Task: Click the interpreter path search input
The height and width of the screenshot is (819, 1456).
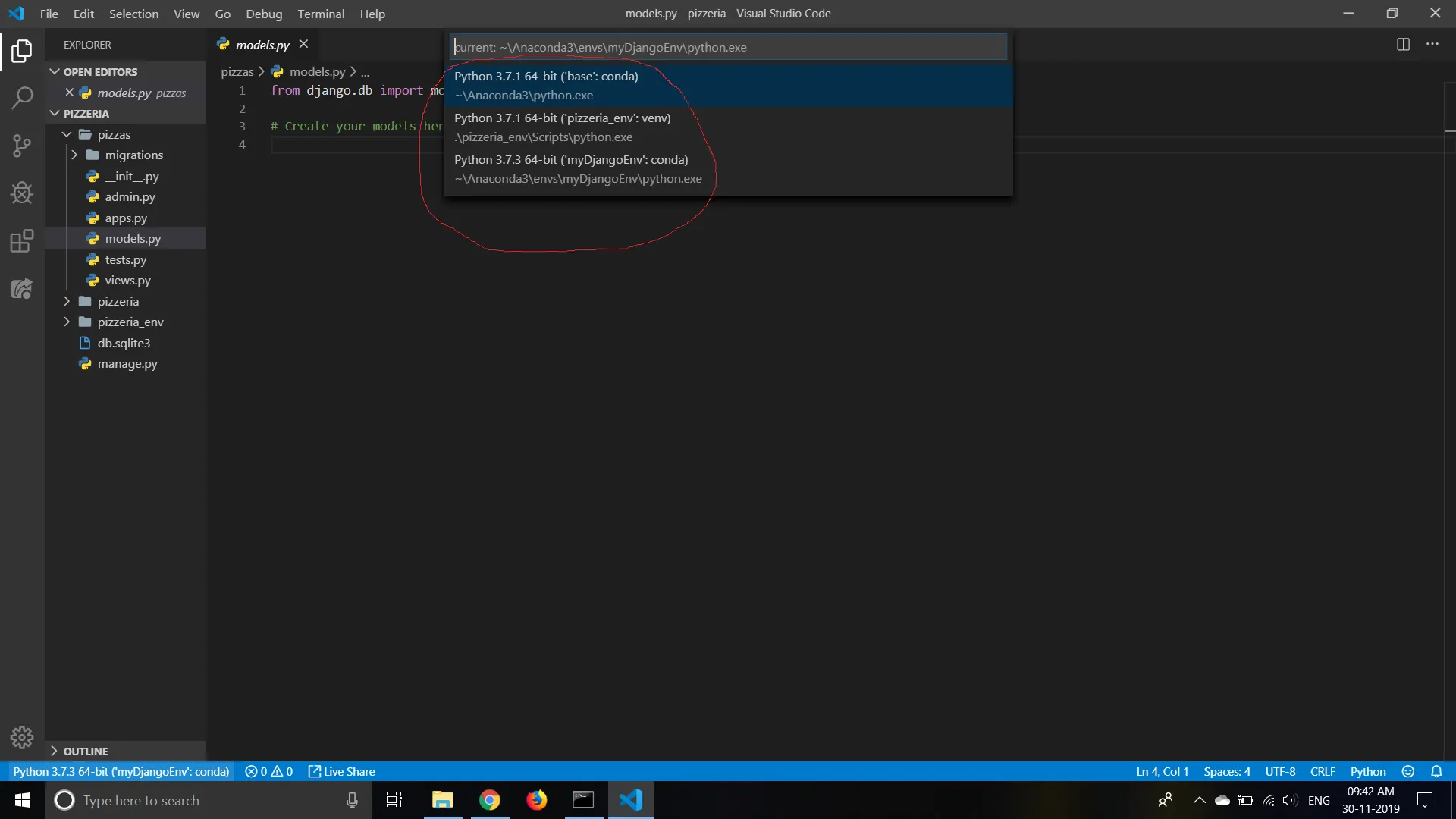Action: (x=728, y=47)
